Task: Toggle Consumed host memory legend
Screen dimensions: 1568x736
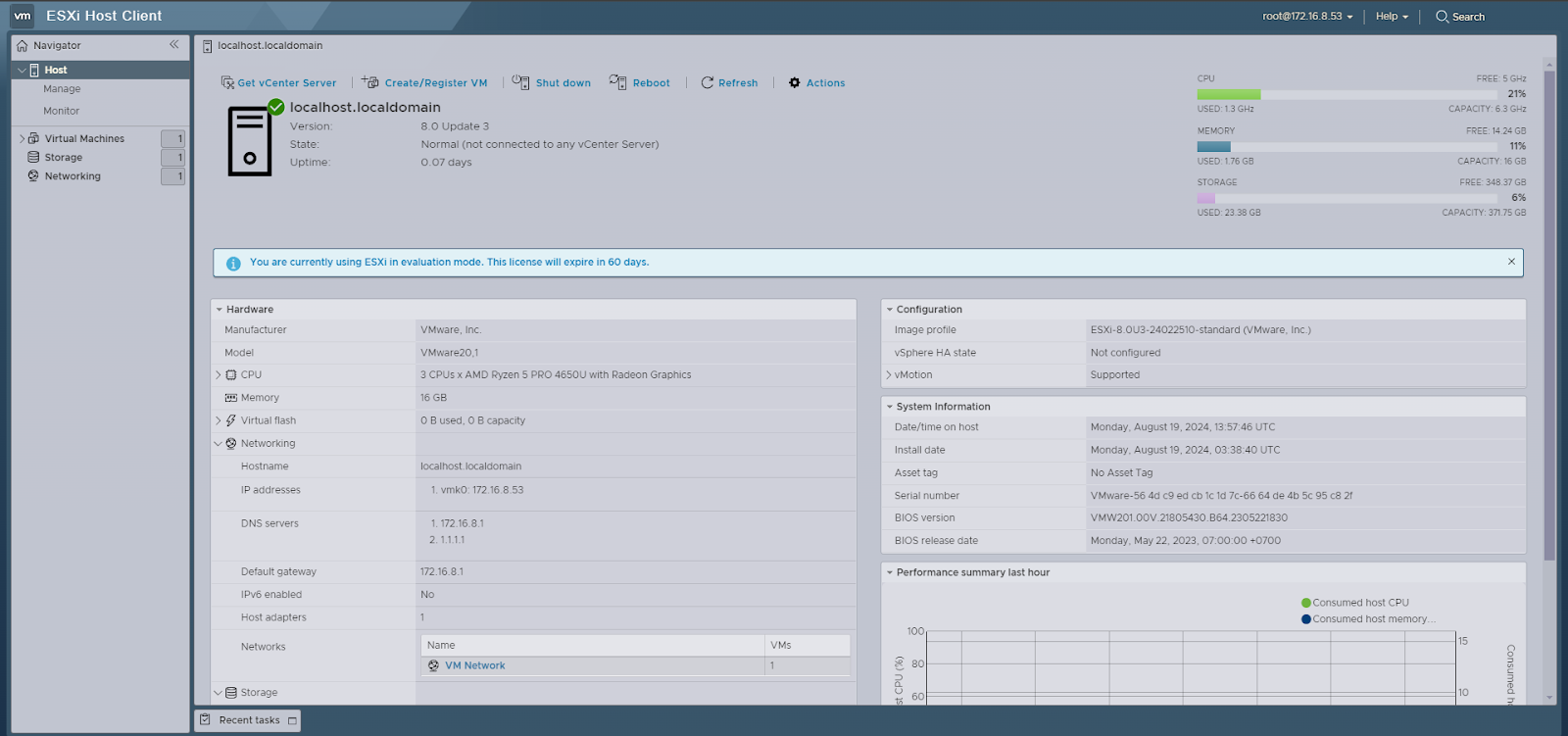Action: (x=1368, y=619)
